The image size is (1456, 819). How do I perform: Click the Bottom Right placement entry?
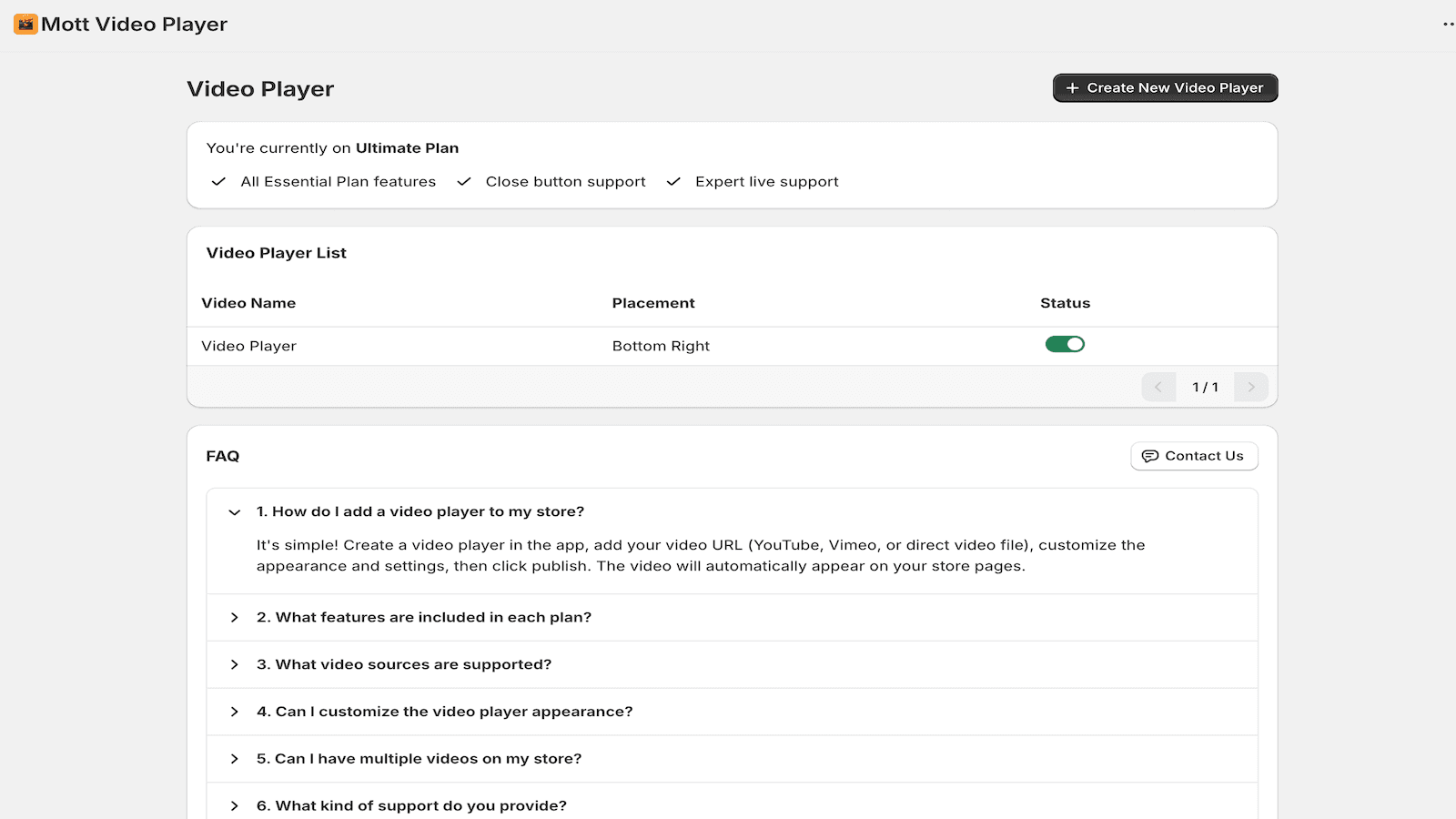pyautogui.click(x=662, y=346)
